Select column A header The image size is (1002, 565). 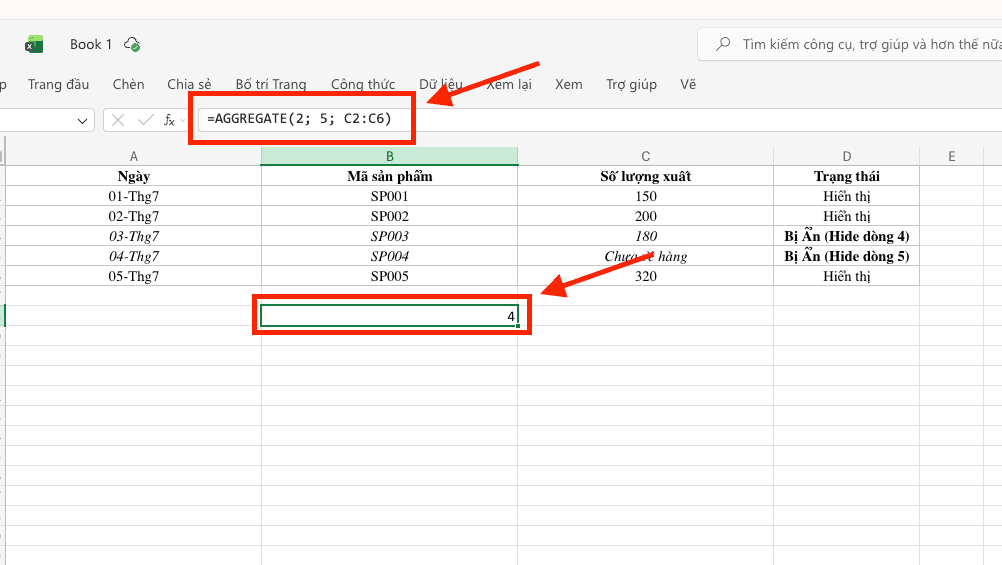pyautogui.click(x=134, y=157)
